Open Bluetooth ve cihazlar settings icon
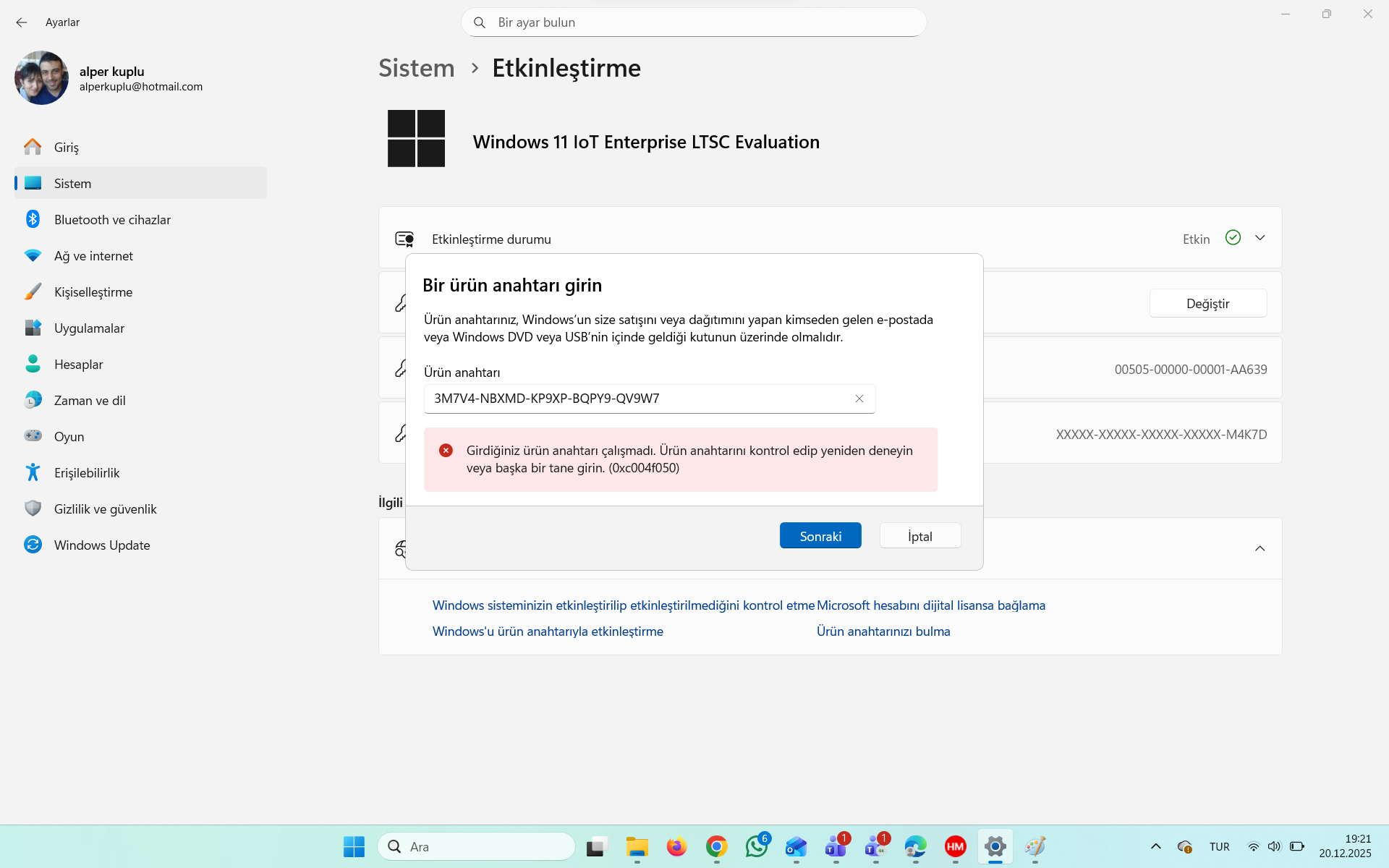Viewport: 1389px width, 868px height. click(33, 219)
